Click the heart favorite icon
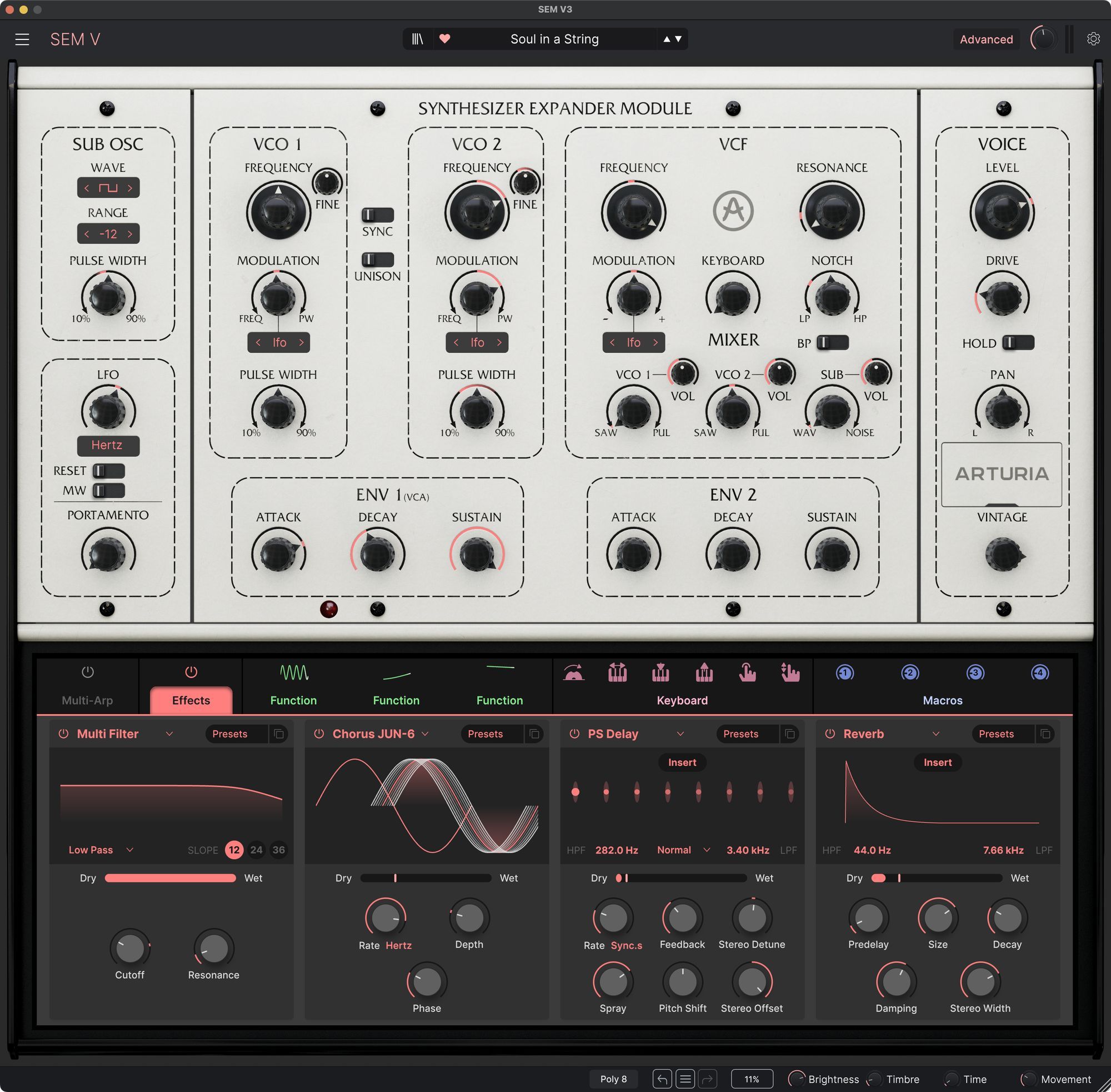The width and height of the screenshot is (1111, 1092). pos(444,39)
